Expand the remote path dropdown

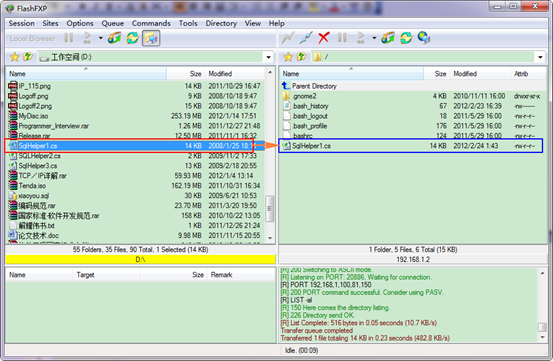[x=540, y=57]
